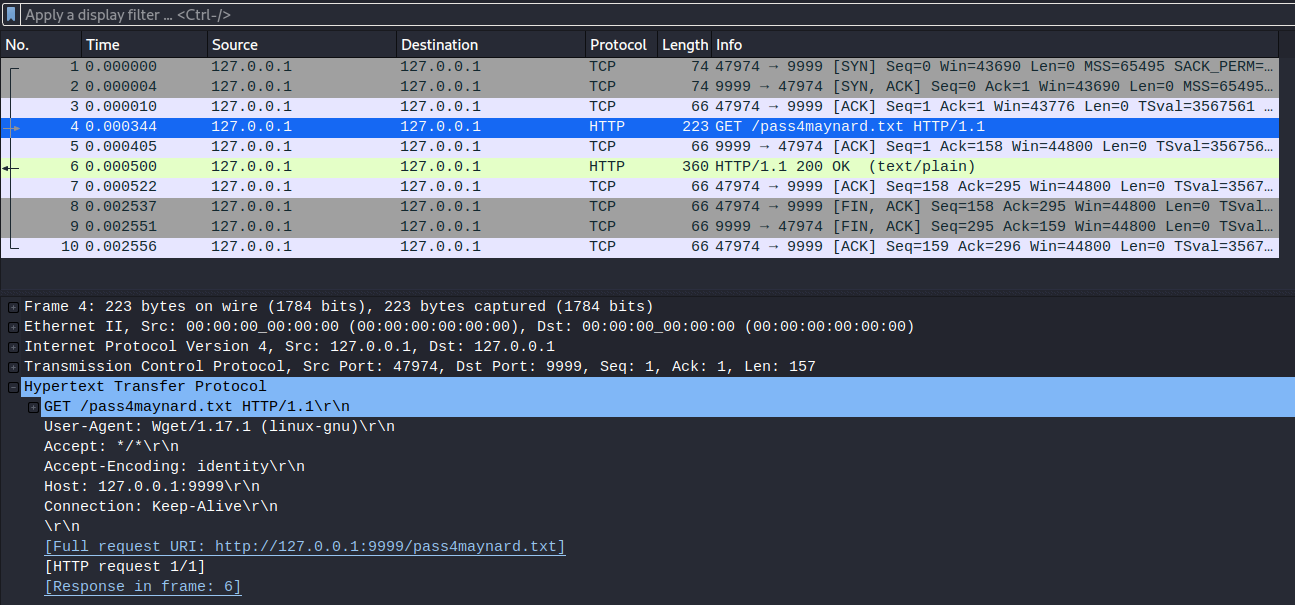Screen dimensions: 1295x605
Task: Select packet 6 HTTP 200 OK row
Action: [x=640, y=167]
